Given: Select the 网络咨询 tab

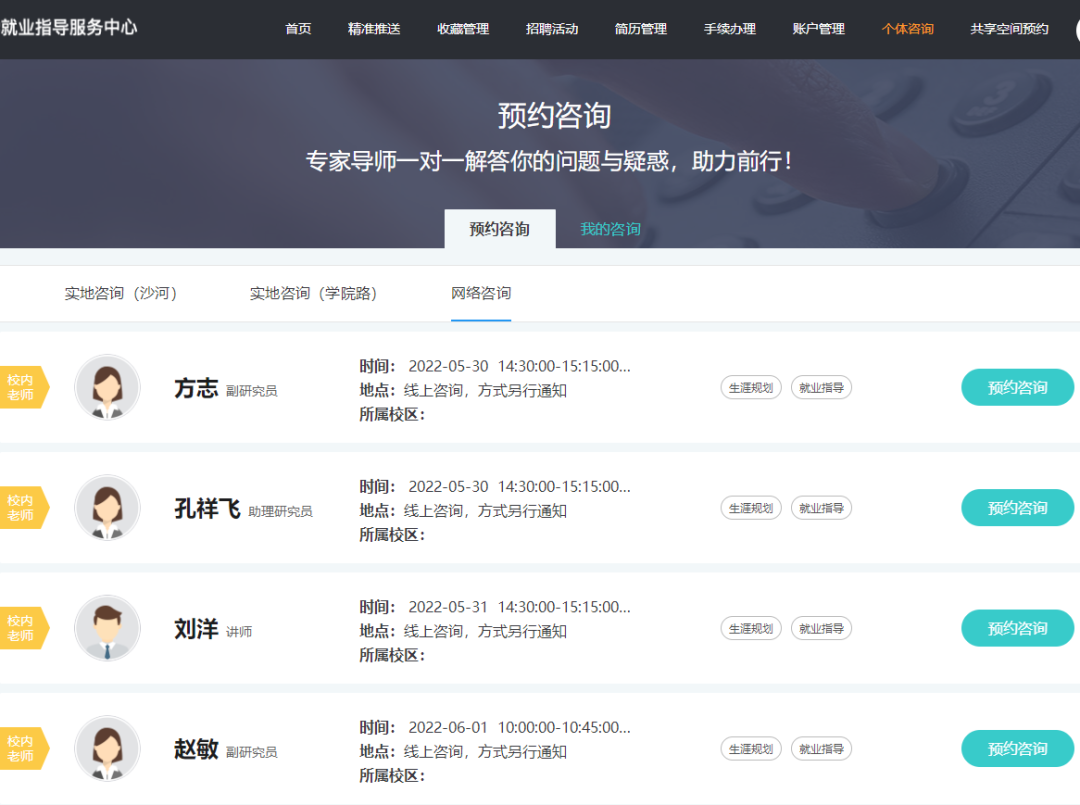Looking at the screenshot, I should [x=481, y=293].
